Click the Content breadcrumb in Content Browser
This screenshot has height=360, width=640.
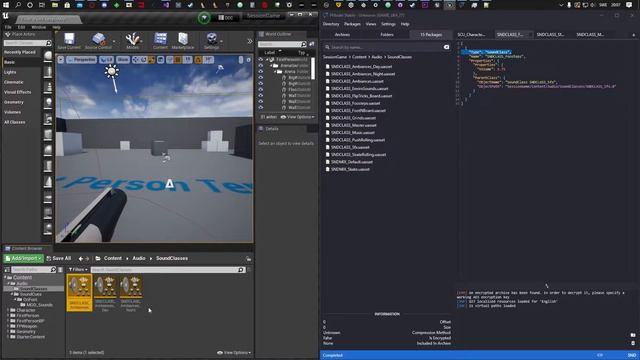click(113, 258)
